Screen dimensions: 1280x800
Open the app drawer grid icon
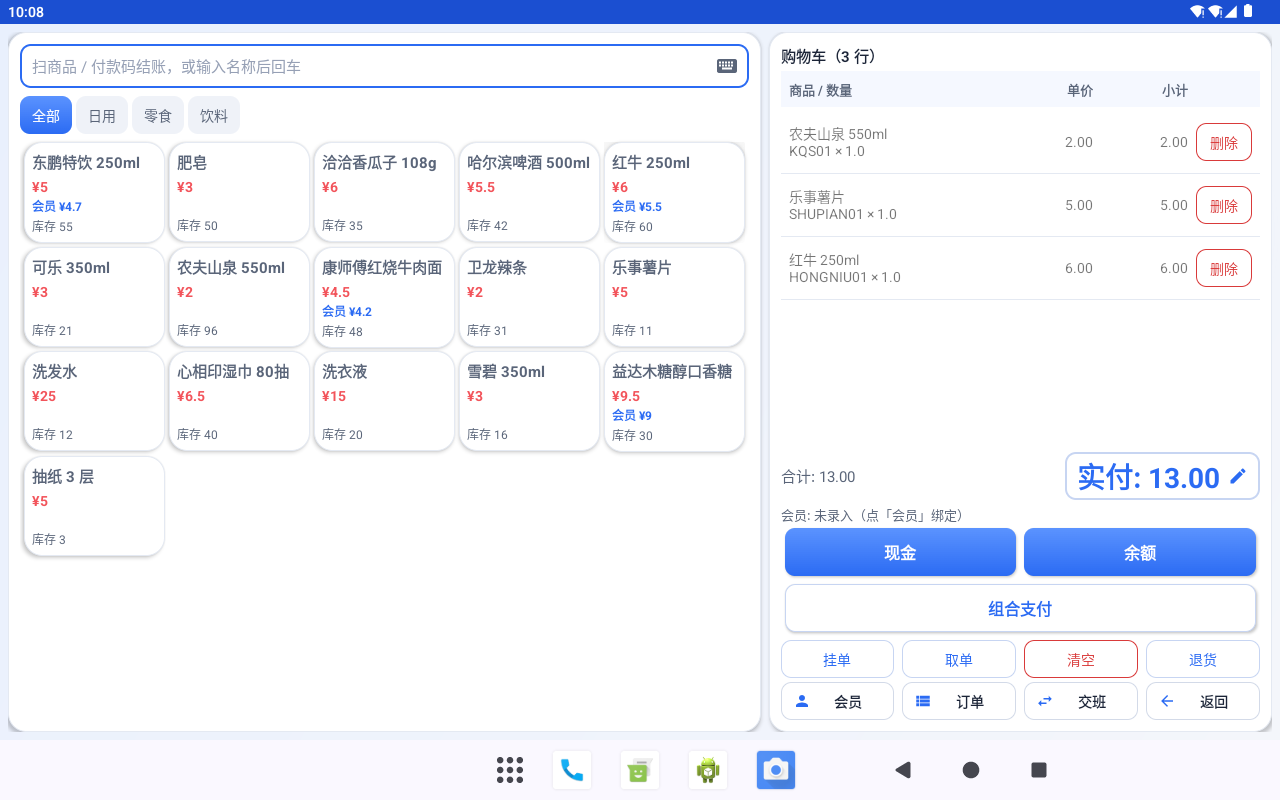[x=510, y=770]
